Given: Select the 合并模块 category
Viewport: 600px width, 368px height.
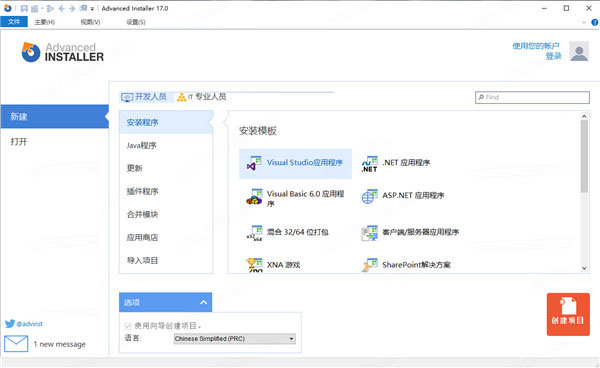Looking at the screenshot, I should pyautogui.click(x=166, y=214).
